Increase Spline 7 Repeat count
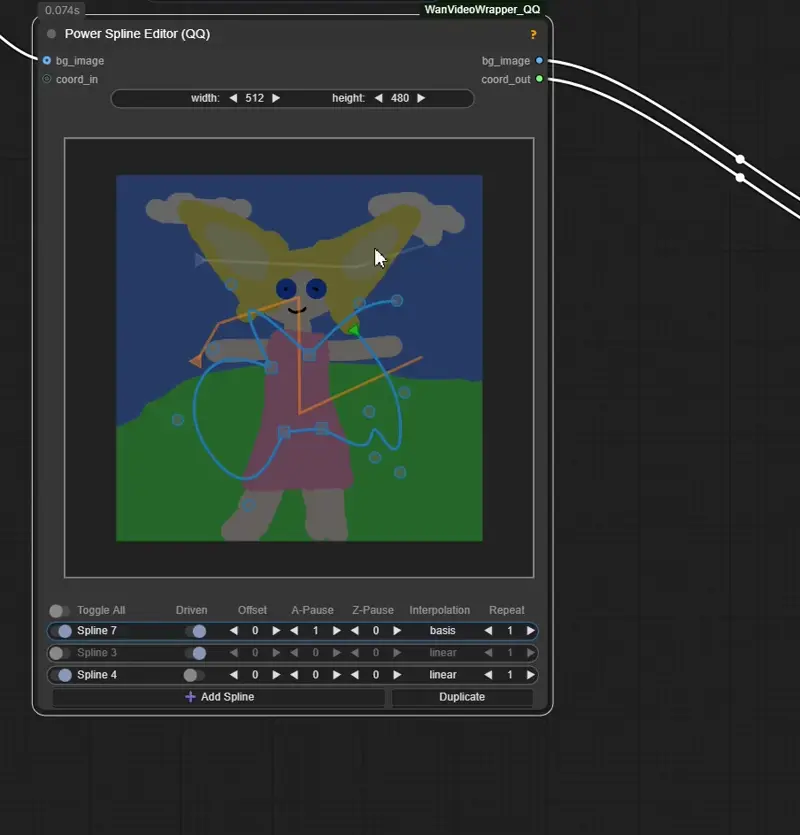The width and height of the screenshot is (800, 835). click(x=530, y=631)
